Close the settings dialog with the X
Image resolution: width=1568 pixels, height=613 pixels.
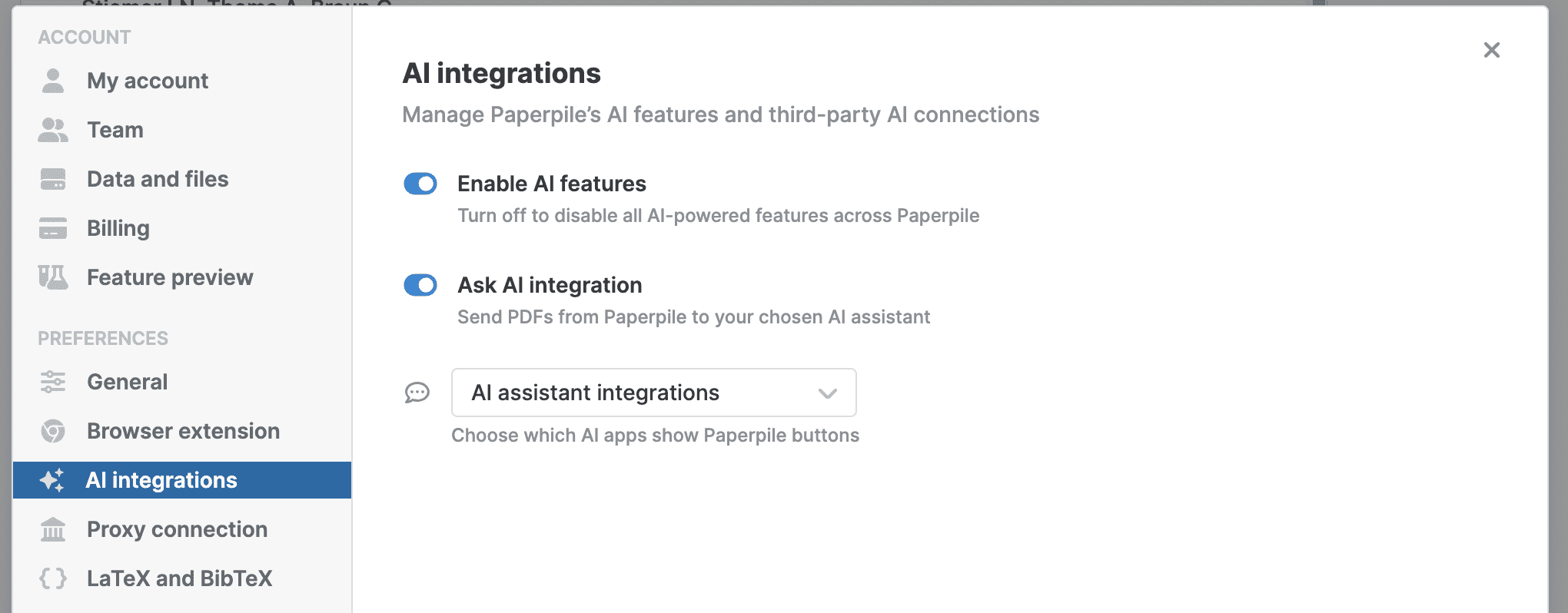click(x=1492, y=50)
